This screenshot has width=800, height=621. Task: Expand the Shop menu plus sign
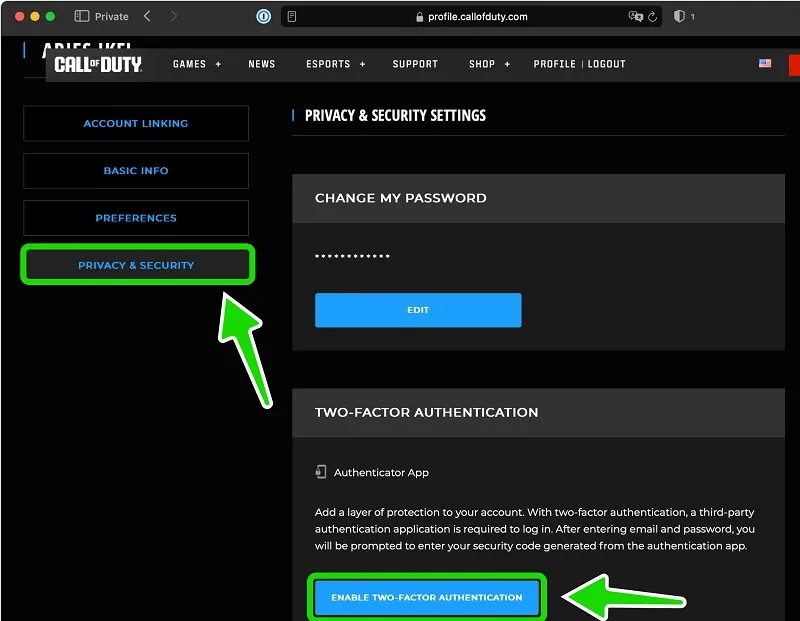[507, 64]
